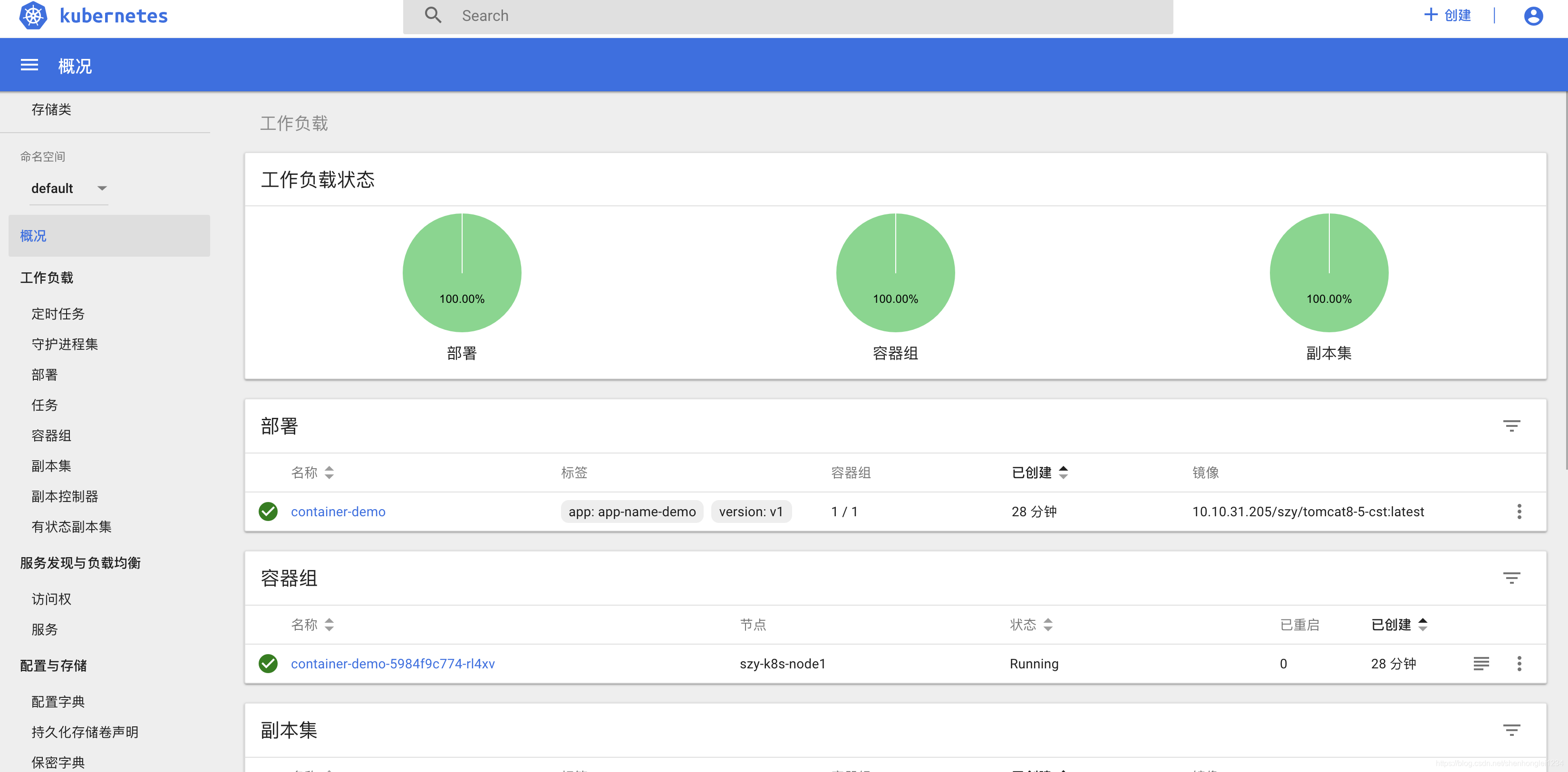Sort pods by 已创建 column
This screenshot has width=1568, height=772.
pyautogui.click(x=1399, y=625)
